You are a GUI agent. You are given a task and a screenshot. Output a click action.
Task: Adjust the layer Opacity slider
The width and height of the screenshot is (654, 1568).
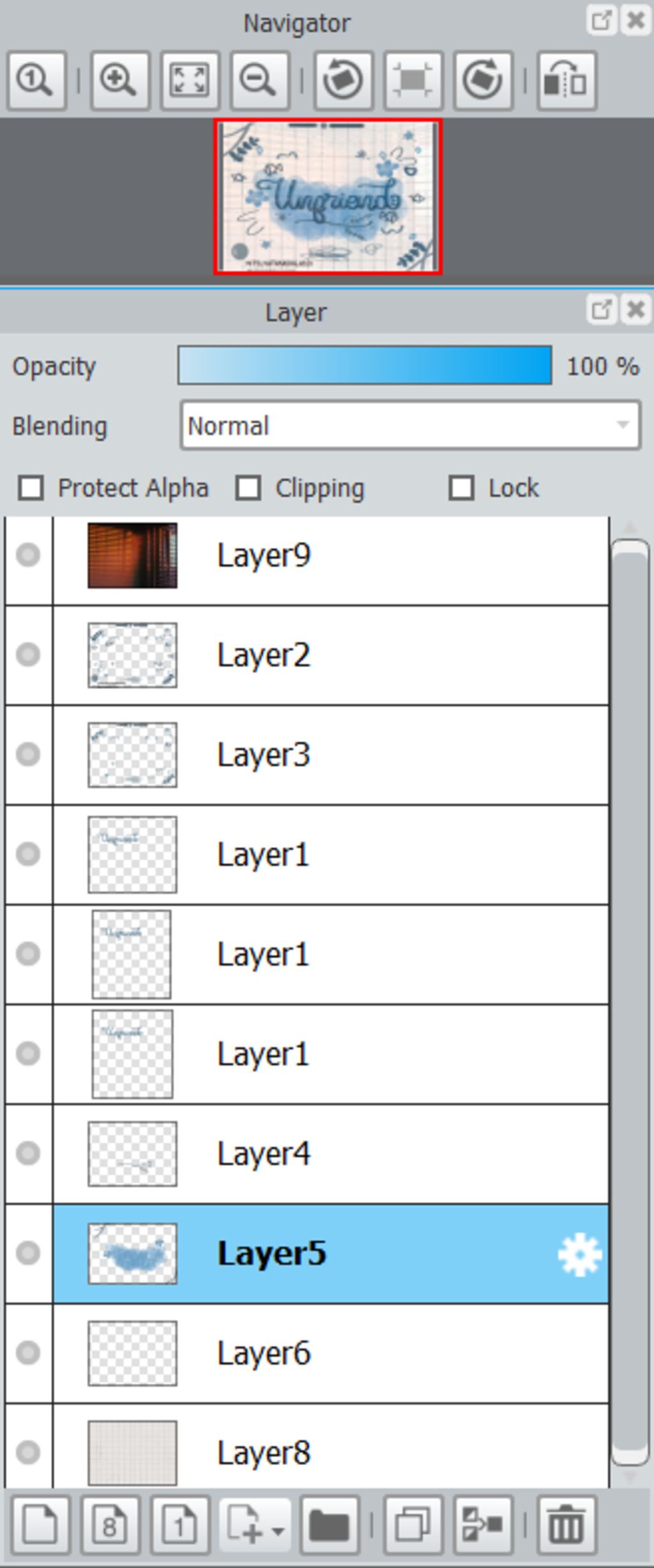point(365,365)
